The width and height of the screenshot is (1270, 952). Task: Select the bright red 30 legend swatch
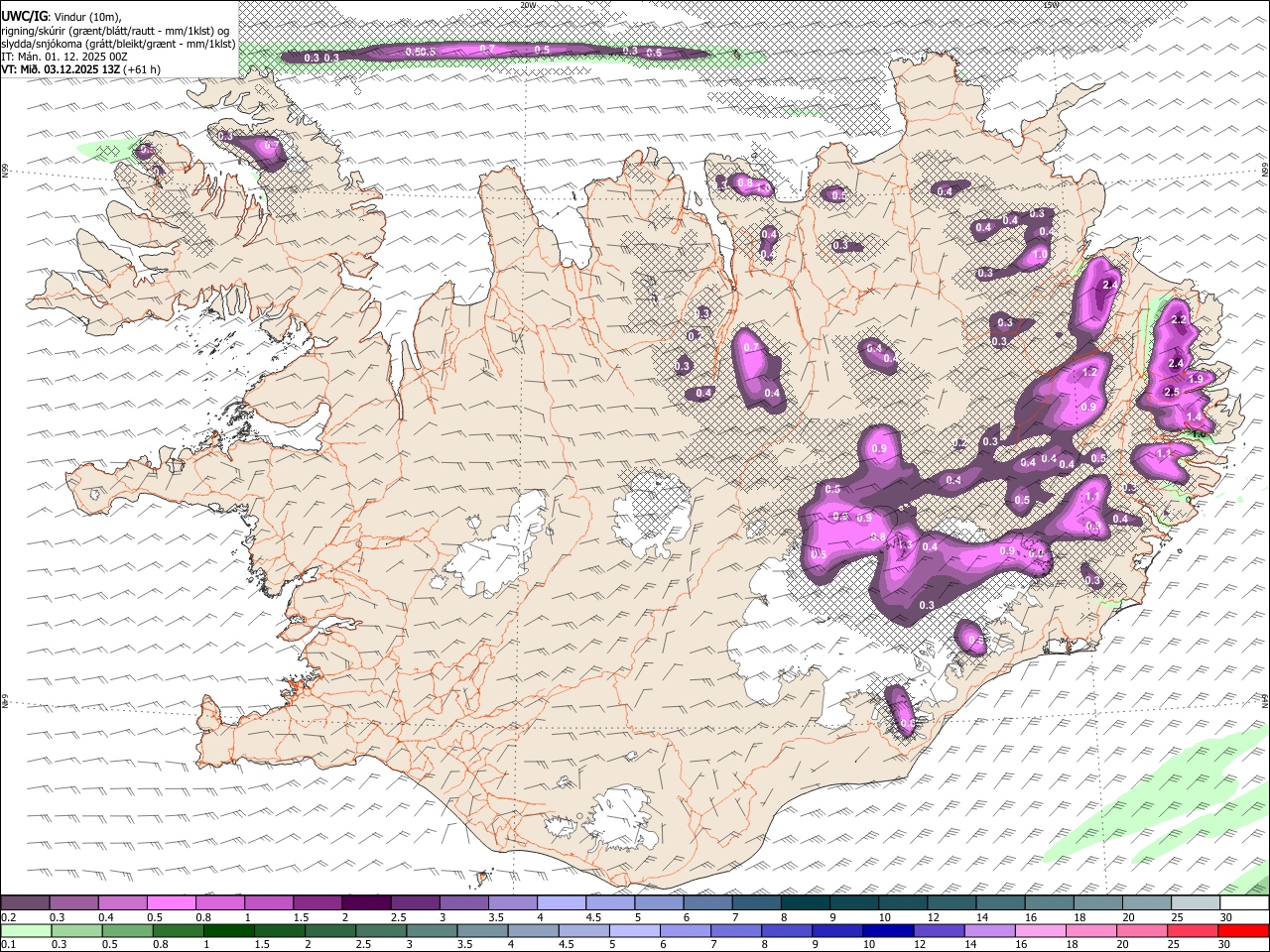[1242, 930]
